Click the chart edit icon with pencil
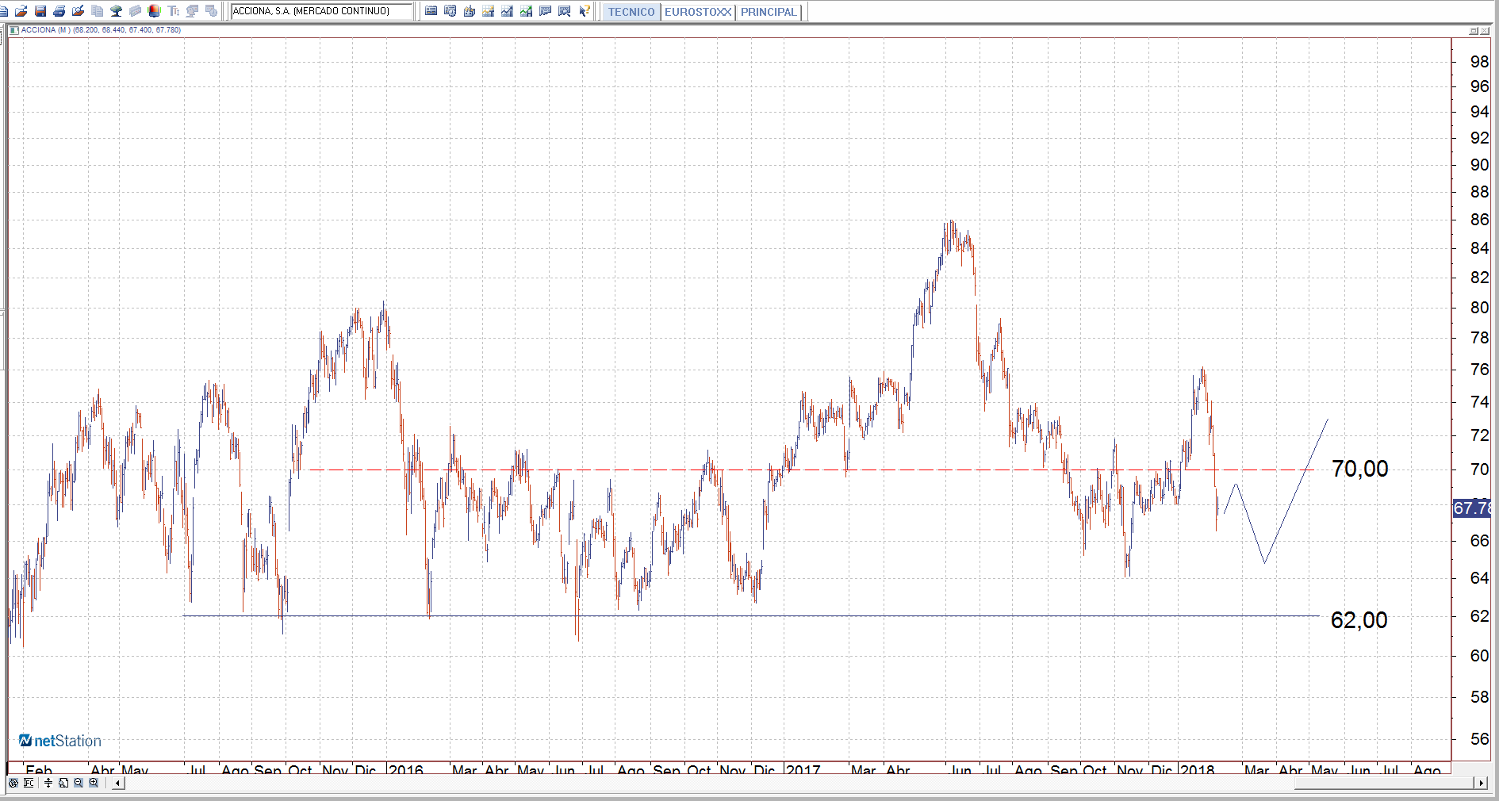 click(x=78, y=11)
